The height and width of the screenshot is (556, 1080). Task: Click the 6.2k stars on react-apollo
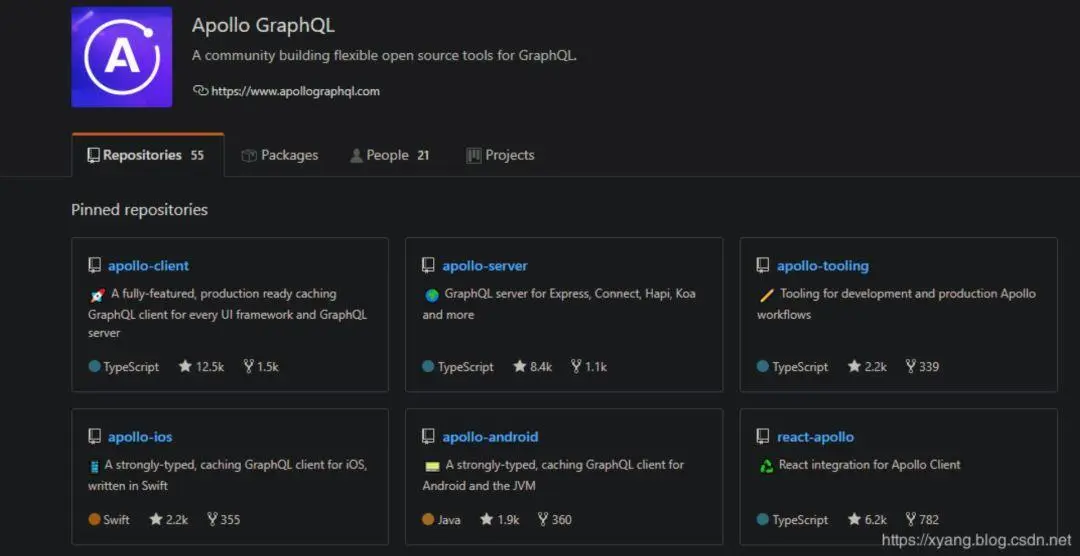(867, 519)
